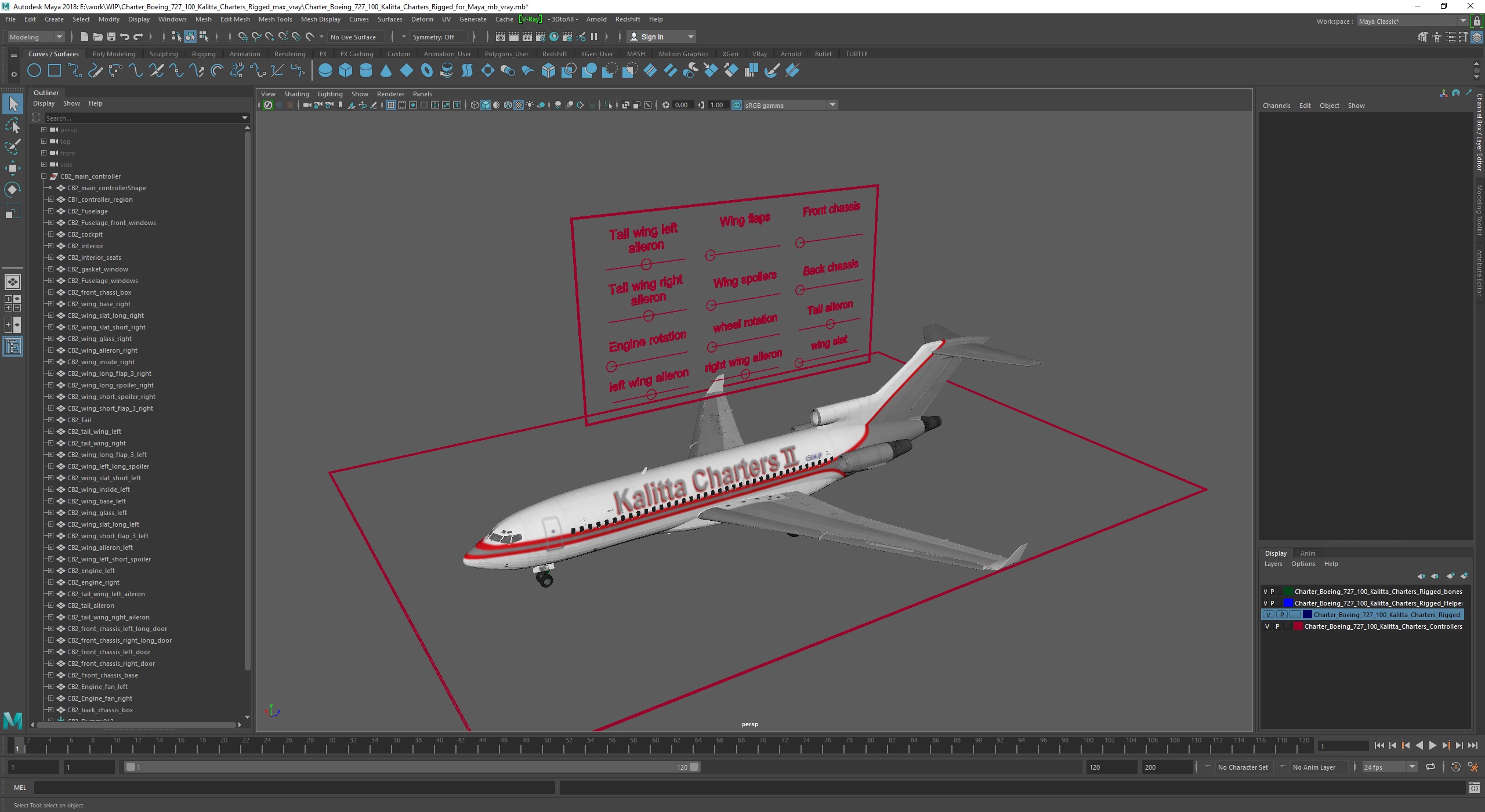Click the Outliner search field
The width and height of the screenshot is (1485, 812).
point(146,118)
